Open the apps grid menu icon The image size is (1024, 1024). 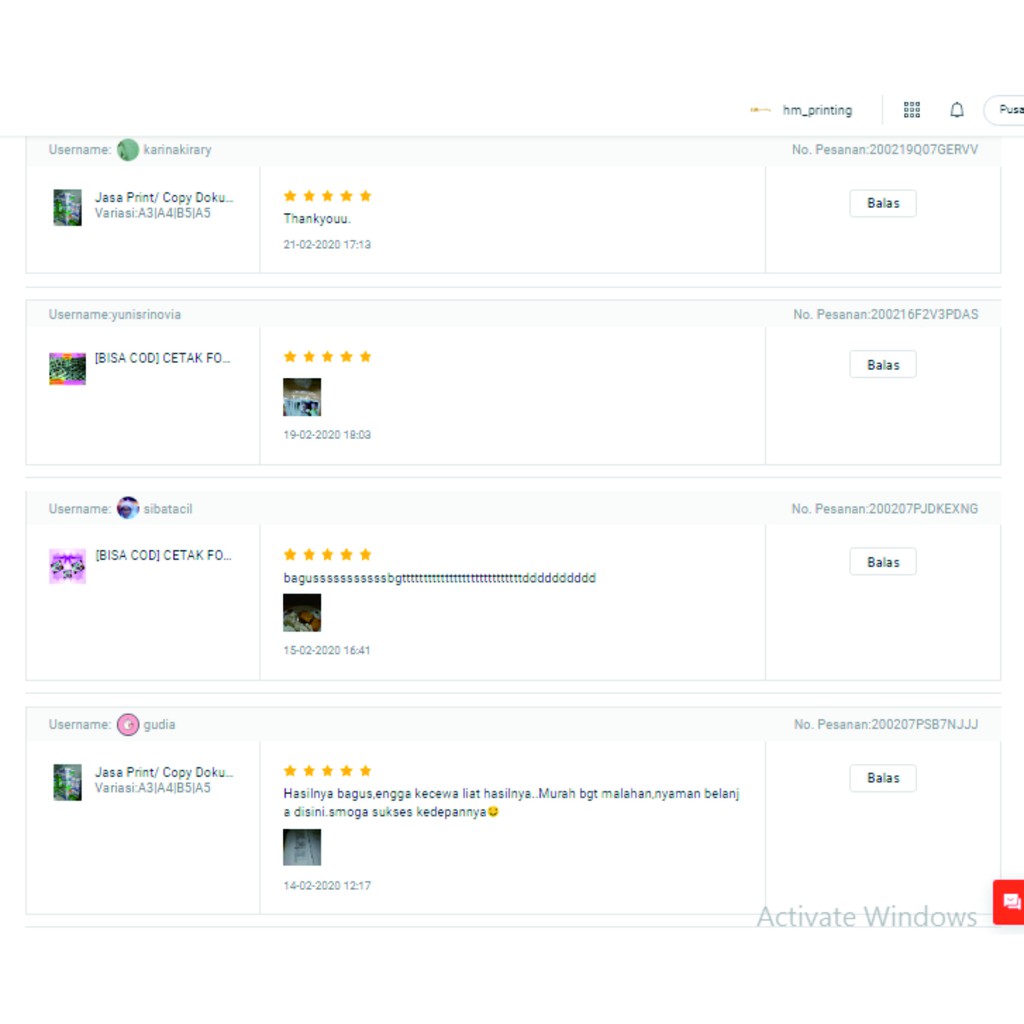pyautogui.click(x=911, y=110)
